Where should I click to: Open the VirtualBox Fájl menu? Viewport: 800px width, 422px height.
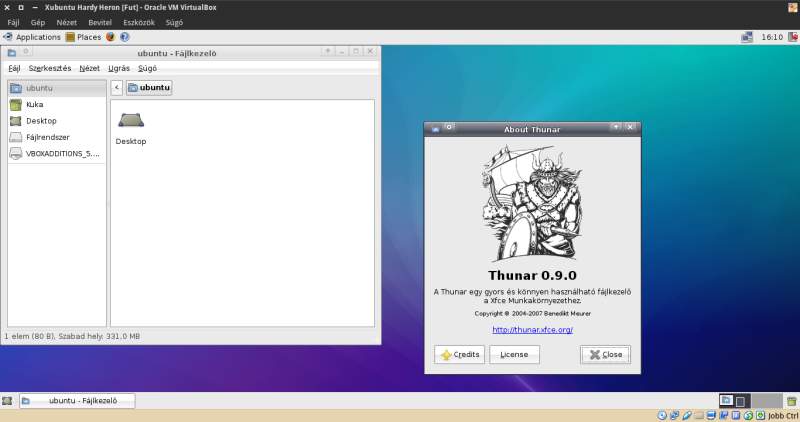13,22
